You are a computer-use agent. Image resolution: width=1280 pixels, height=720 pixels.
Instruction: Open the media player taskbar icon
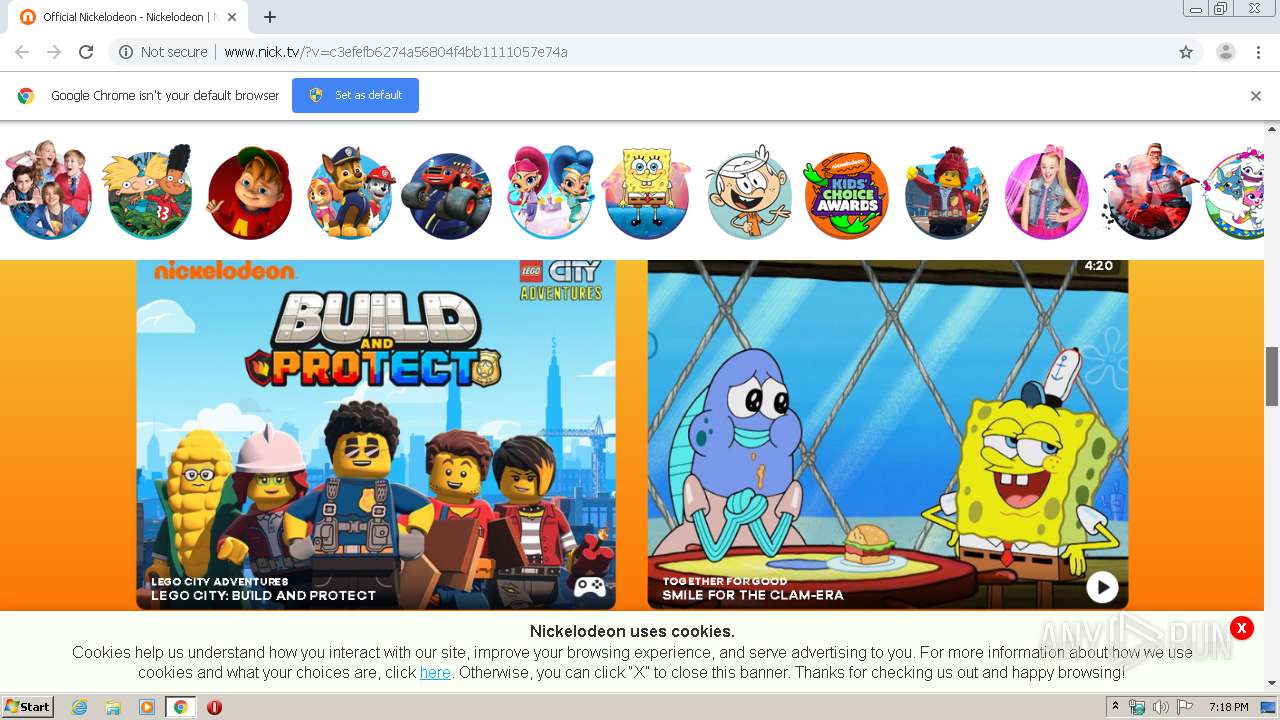147,707
